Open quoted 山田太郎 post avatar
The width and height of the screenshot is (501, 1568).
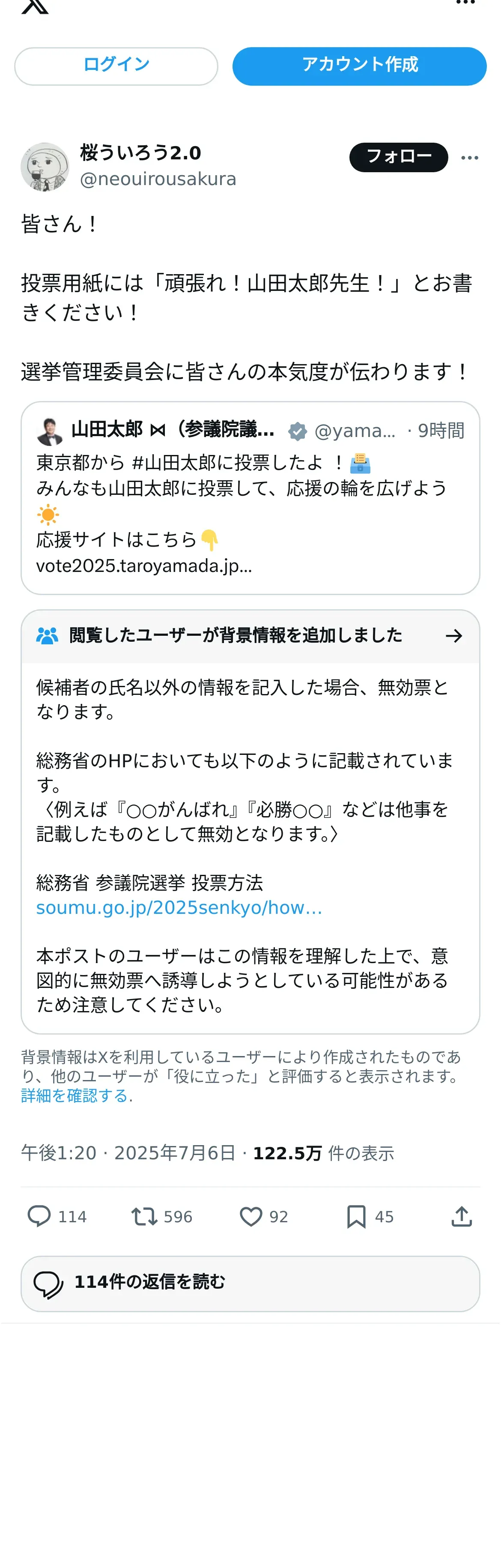[49, 431]
